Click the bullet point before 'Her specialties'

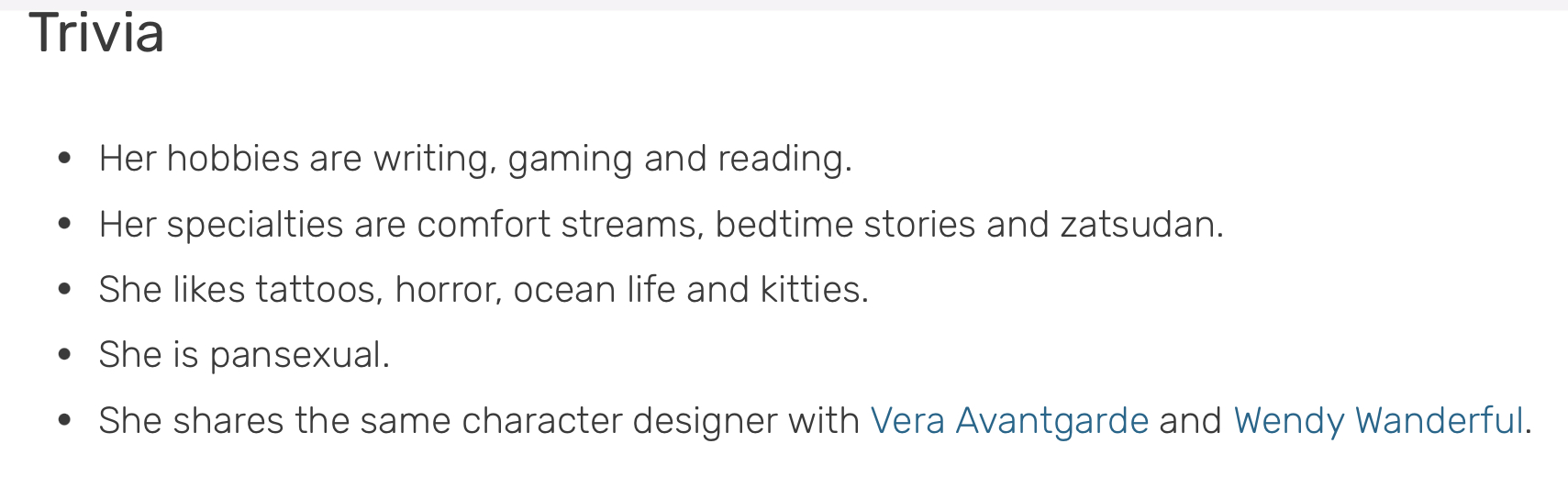[64, 224]
